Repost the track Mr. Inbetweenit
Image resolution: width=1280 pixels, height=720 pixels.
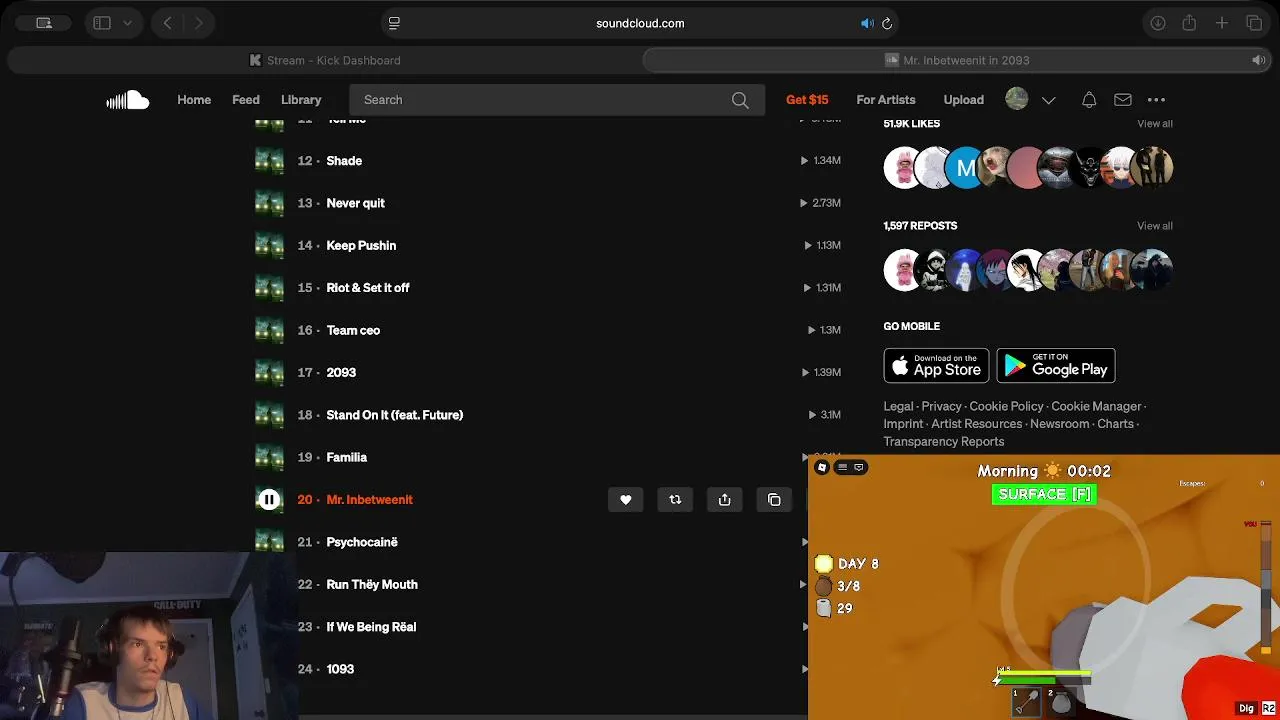click(x=675, y=500)
